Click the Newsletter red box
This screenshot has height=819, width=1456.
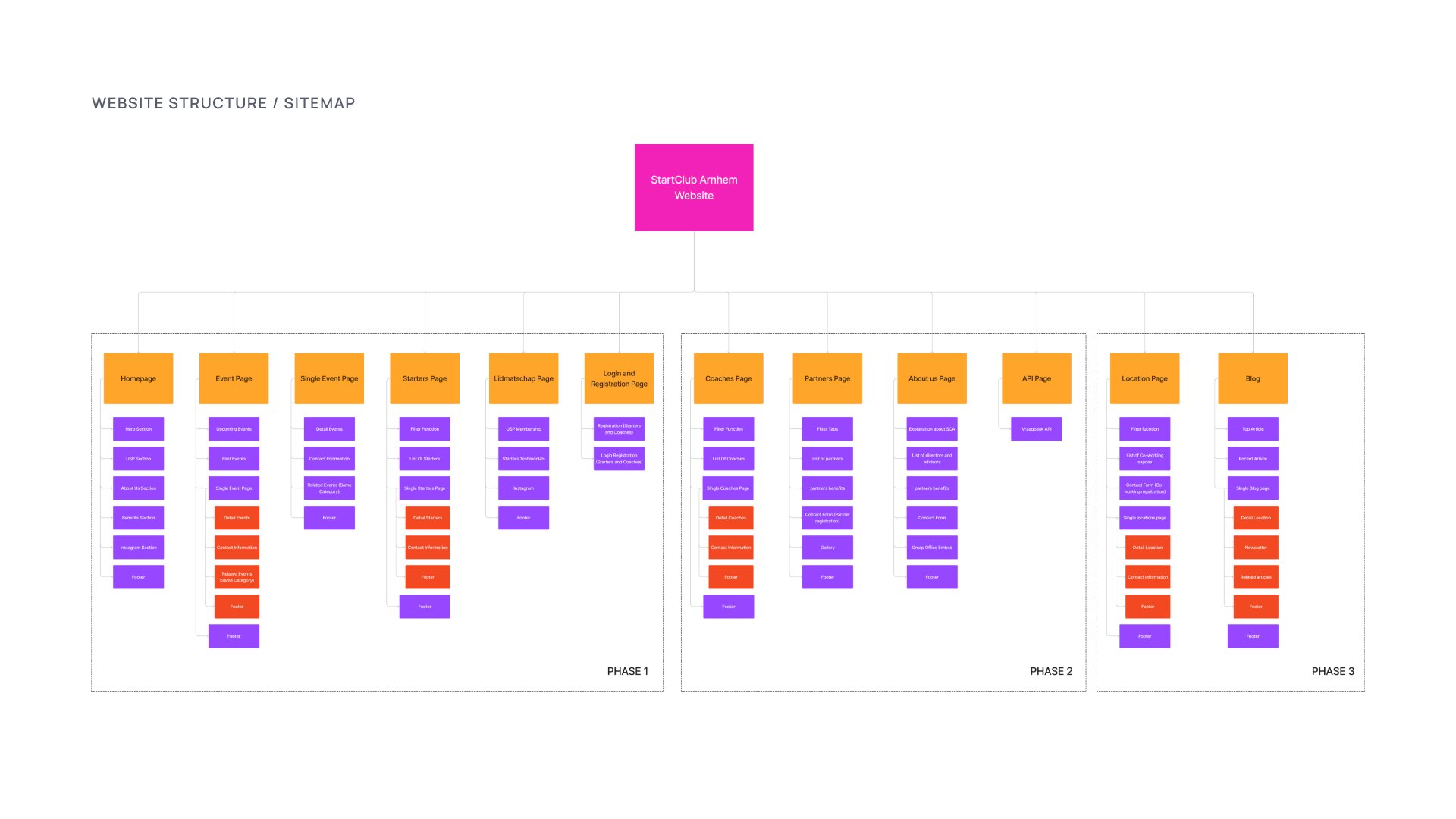click(1256, 548)
